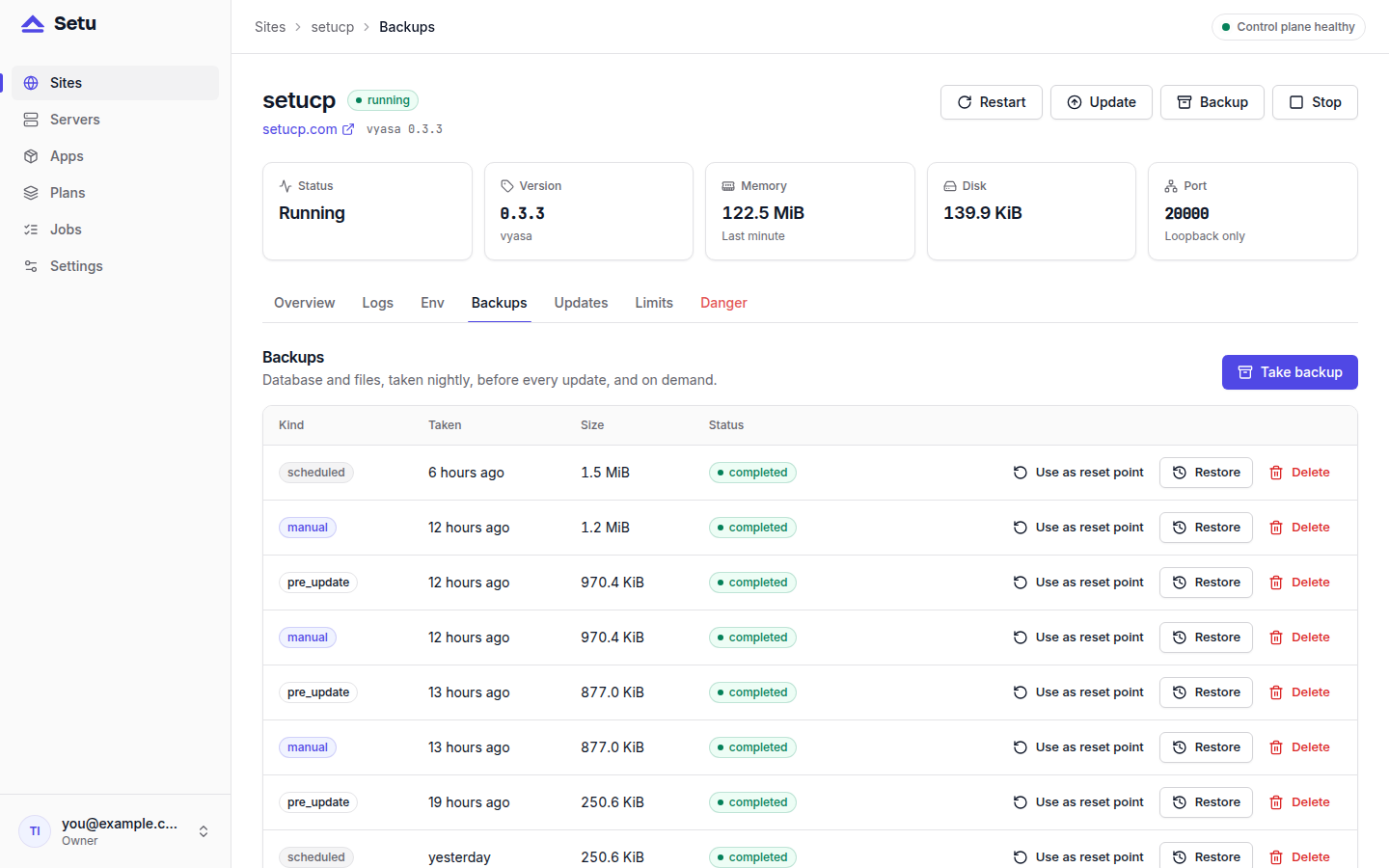The image size is (1389, 868).
Task: Open the Servers sidebar item
Action: coord(115,120)
